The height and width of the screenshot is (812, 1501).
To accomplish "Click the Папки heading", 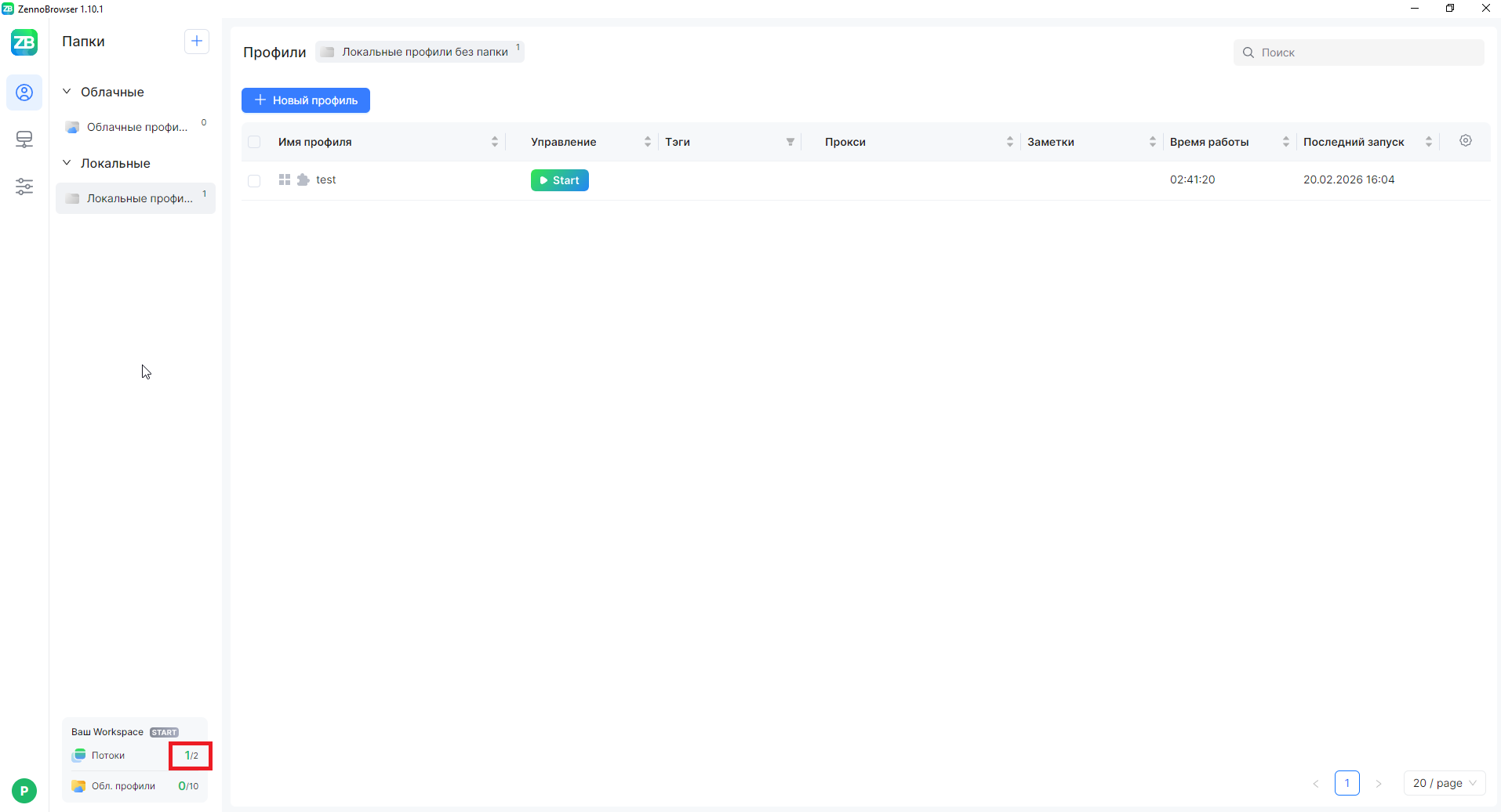I will tap(83, 42).
